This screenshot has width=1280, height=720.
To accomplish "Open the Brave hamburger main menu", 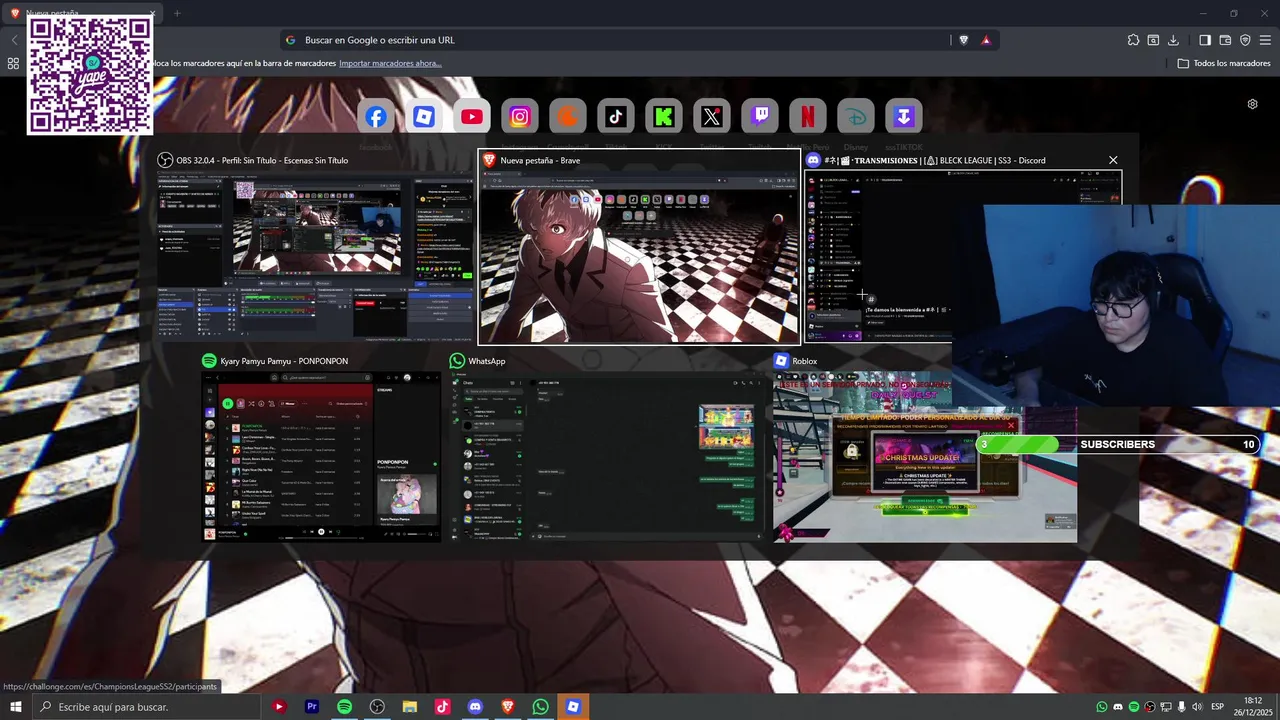I will [x=1265, y=40].
